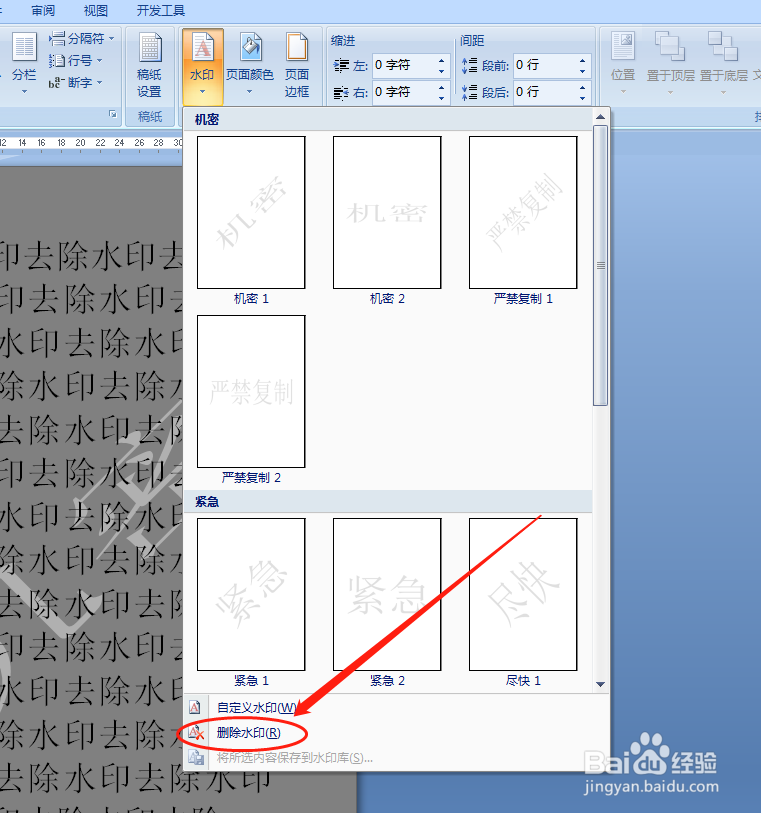The width and height of the screenshot is (761, 813).
Task: Open page setup dialog launcher
Action: click(113, 114)
